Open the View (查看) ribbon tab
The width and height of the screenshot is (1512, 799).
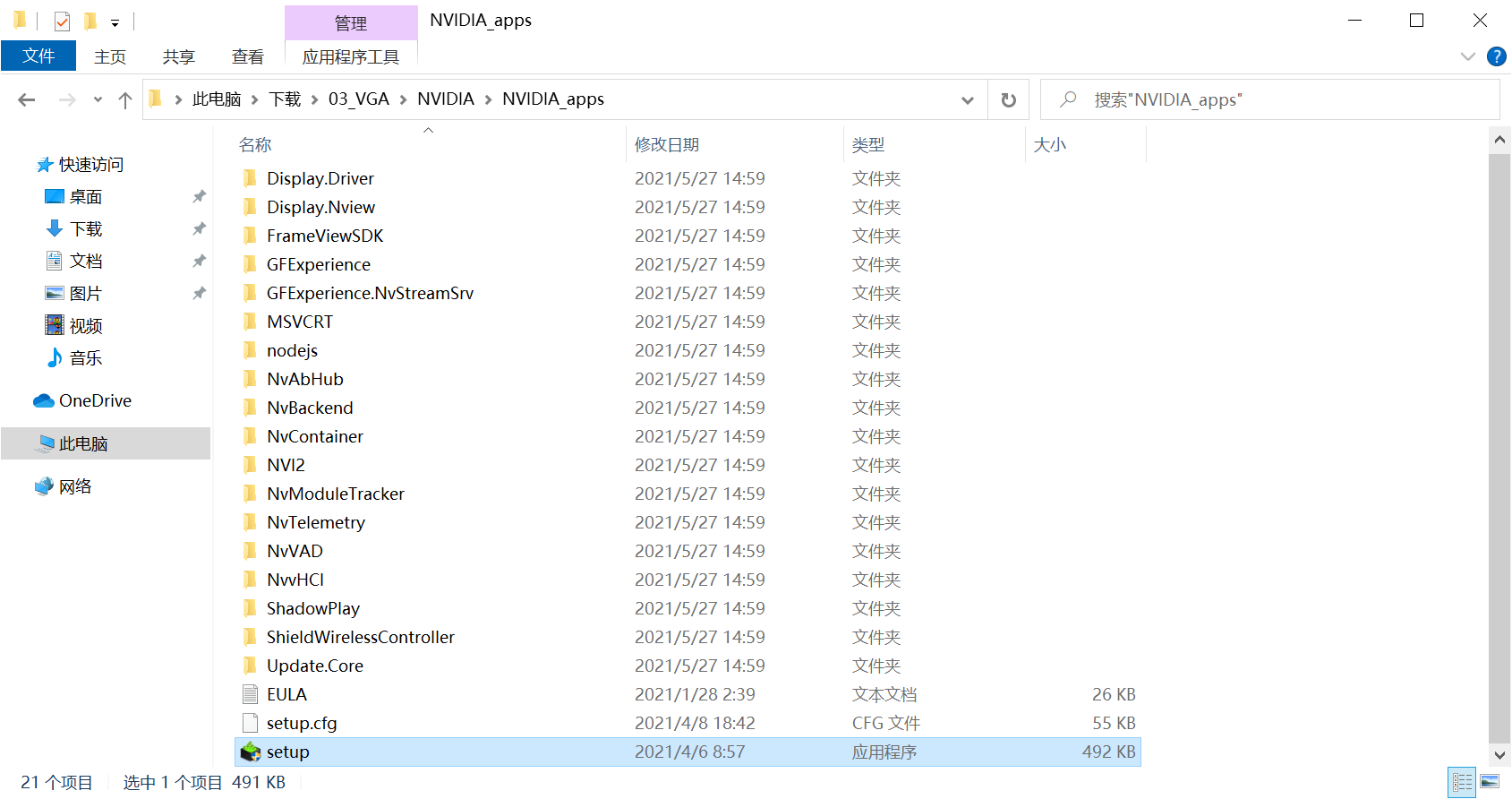pos(248,57)
